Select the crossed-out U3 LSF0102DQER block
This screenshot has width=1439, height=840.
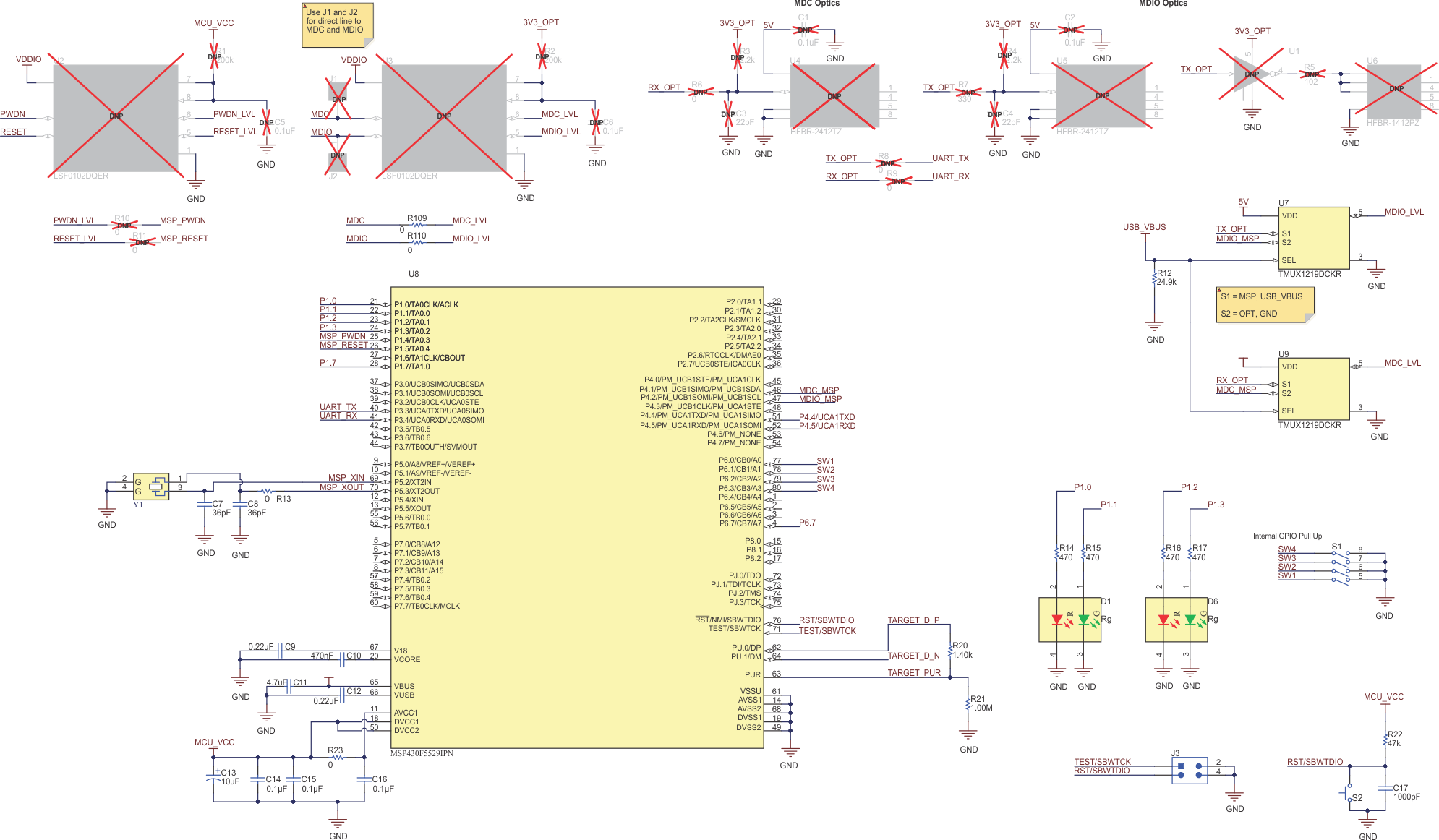tap(444, 118)
